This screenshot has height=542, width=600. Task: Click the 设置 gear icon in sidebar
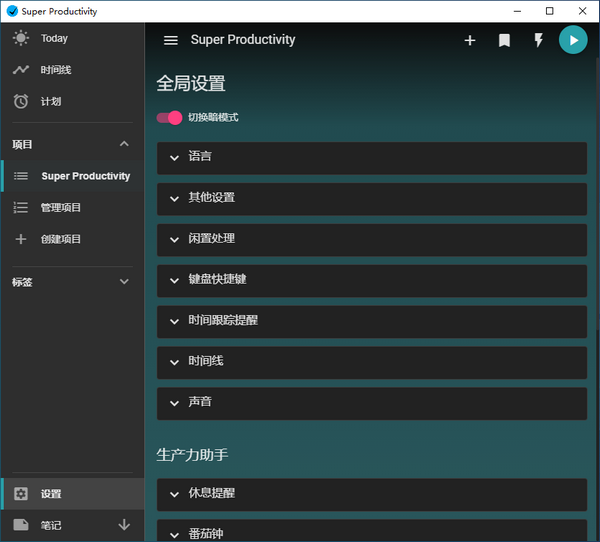(21, 493)
